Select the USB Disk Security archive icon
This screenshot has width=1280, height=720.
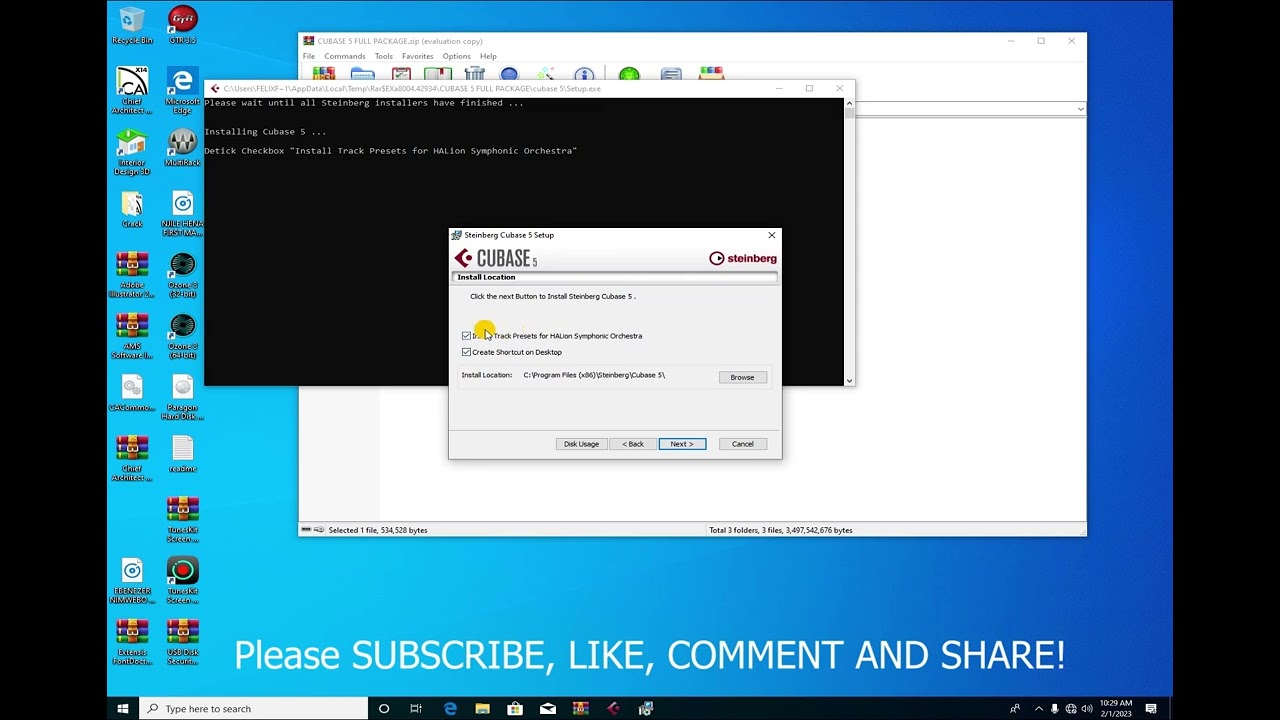182,641
